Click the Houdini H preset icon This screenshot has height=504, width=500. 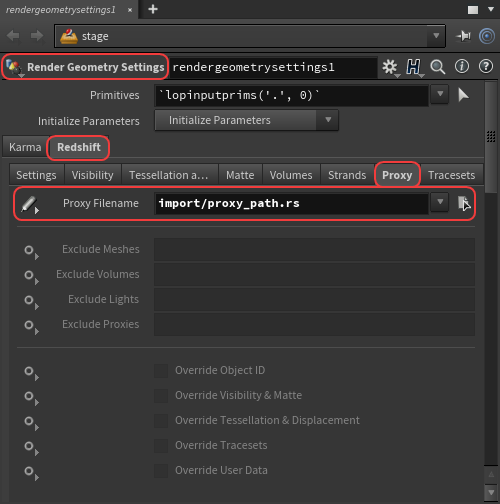[x=413, y=67]
